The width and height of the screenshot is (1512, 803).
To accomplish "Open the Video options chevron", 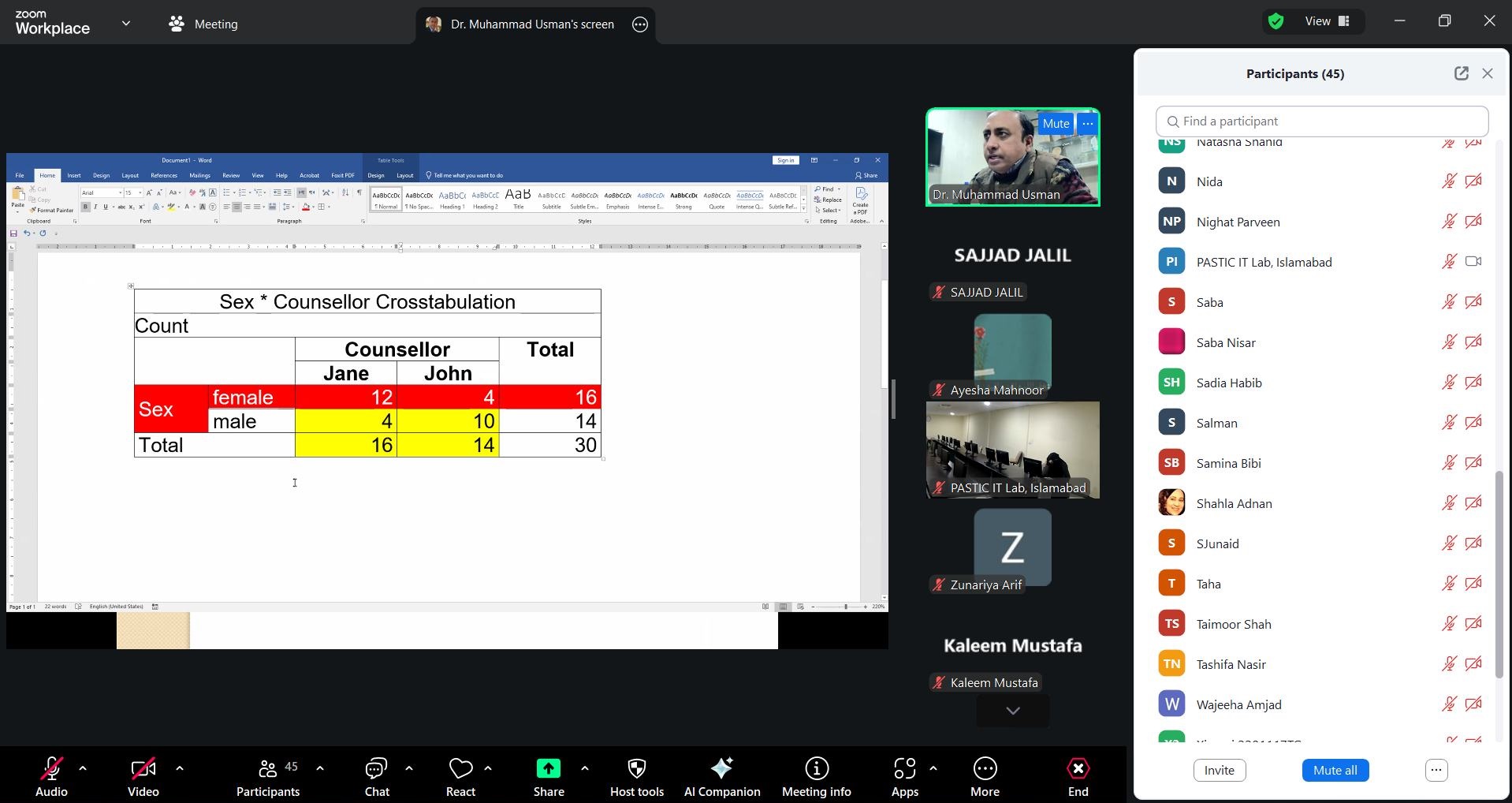I will 179,767.
